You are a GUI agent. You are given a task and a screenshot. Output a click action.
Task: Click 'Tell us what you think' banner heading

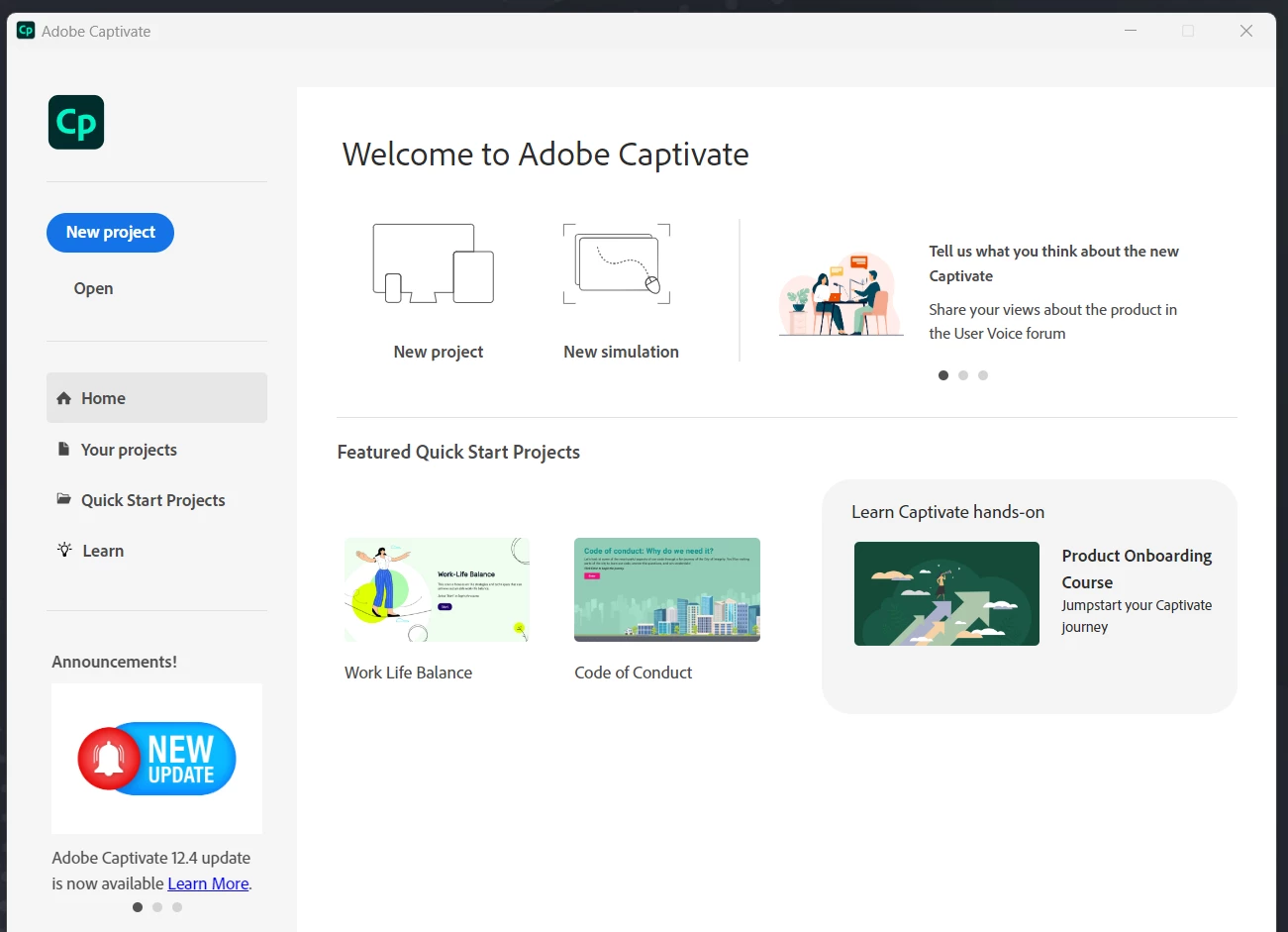[x=1053, y=263]
